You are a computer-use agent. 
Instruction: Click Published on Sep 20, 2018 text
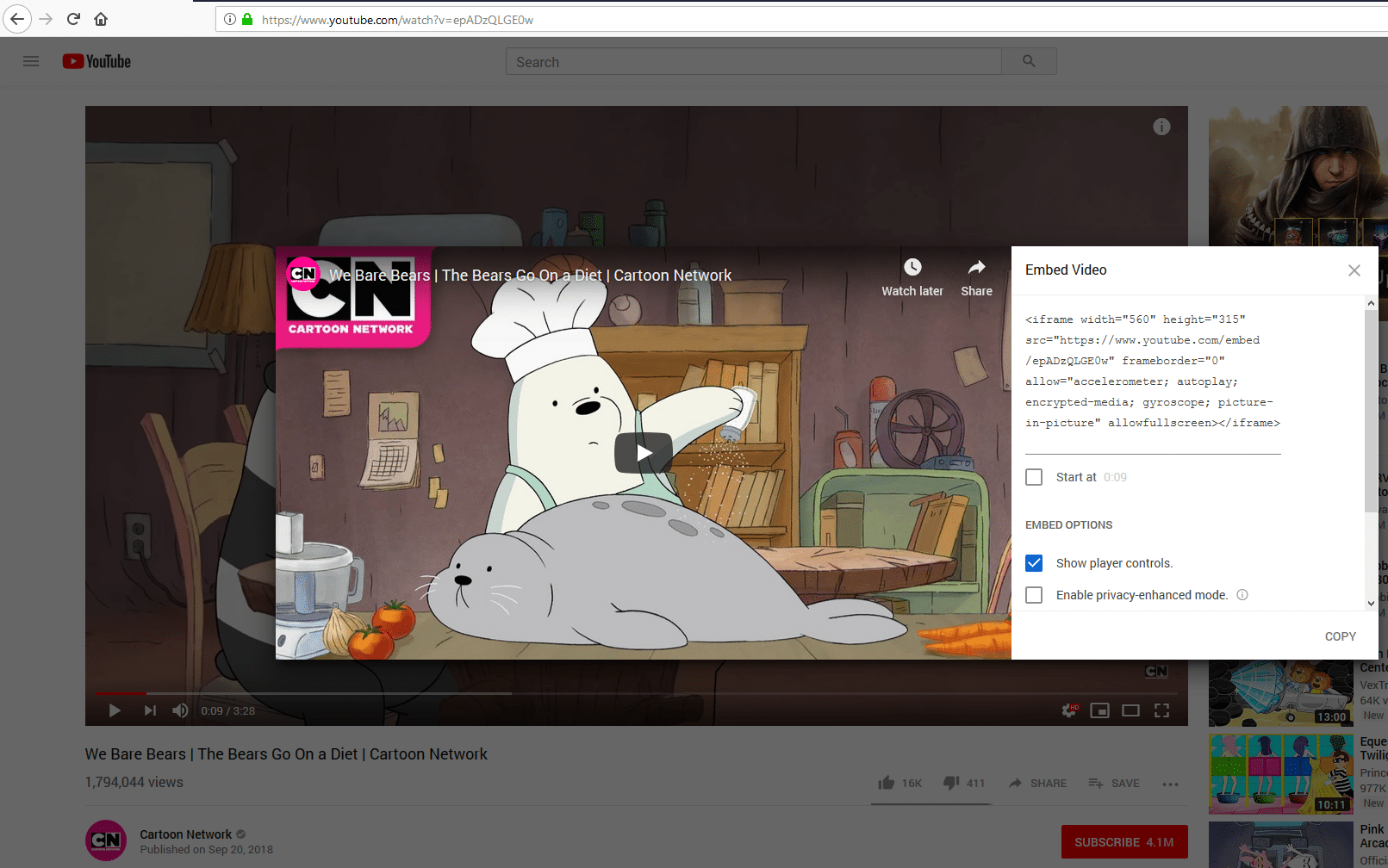click(x=207, y=850)
